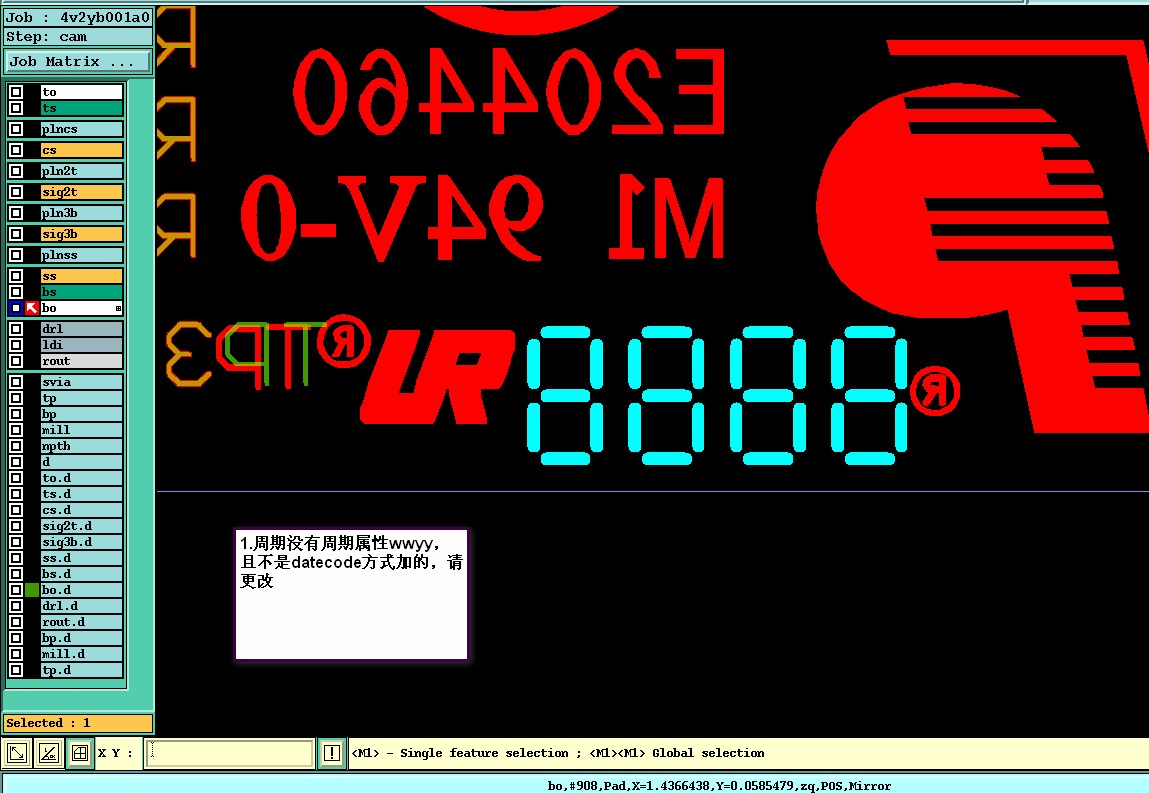Select the to.d layer name
This screenshot has width=1149, height=793.
tap(81, 478)
